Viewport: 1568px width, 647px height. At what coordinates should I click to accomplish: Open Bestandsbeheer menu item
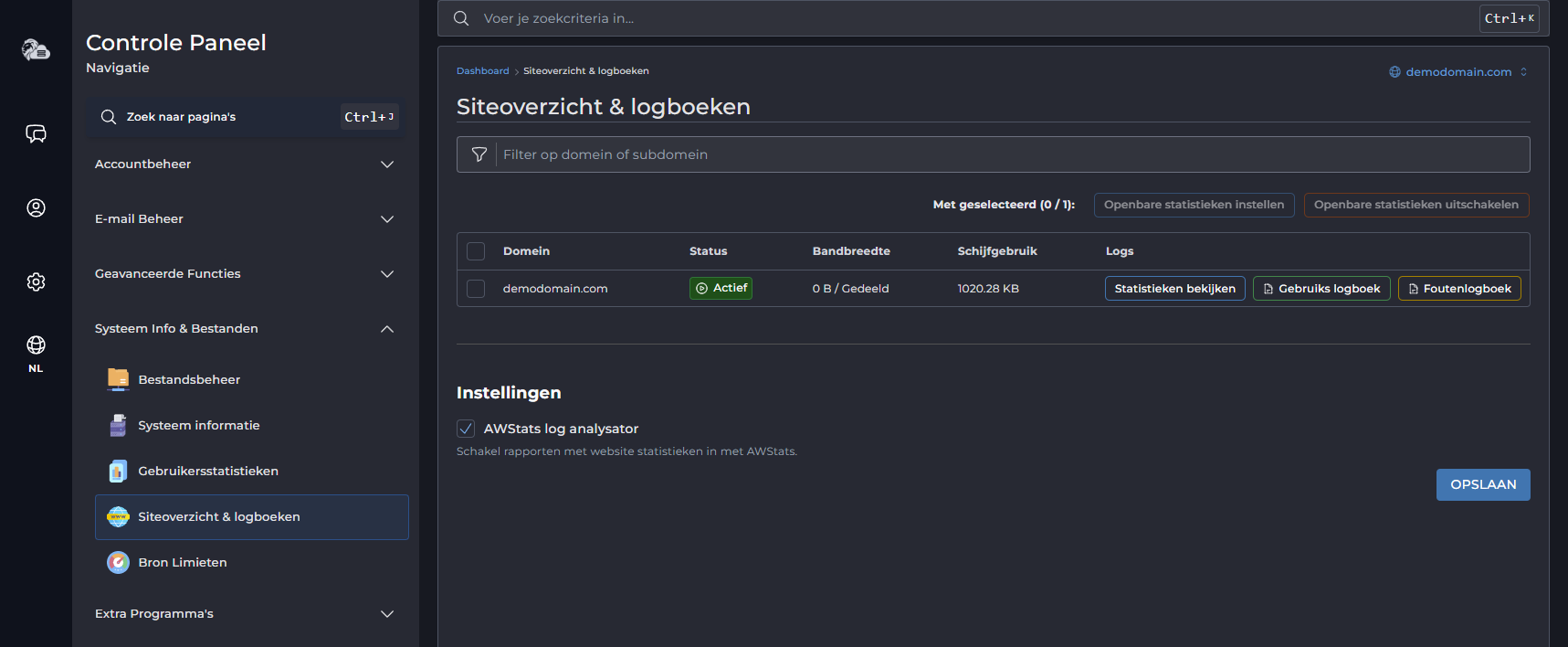[x=251, y=379]
